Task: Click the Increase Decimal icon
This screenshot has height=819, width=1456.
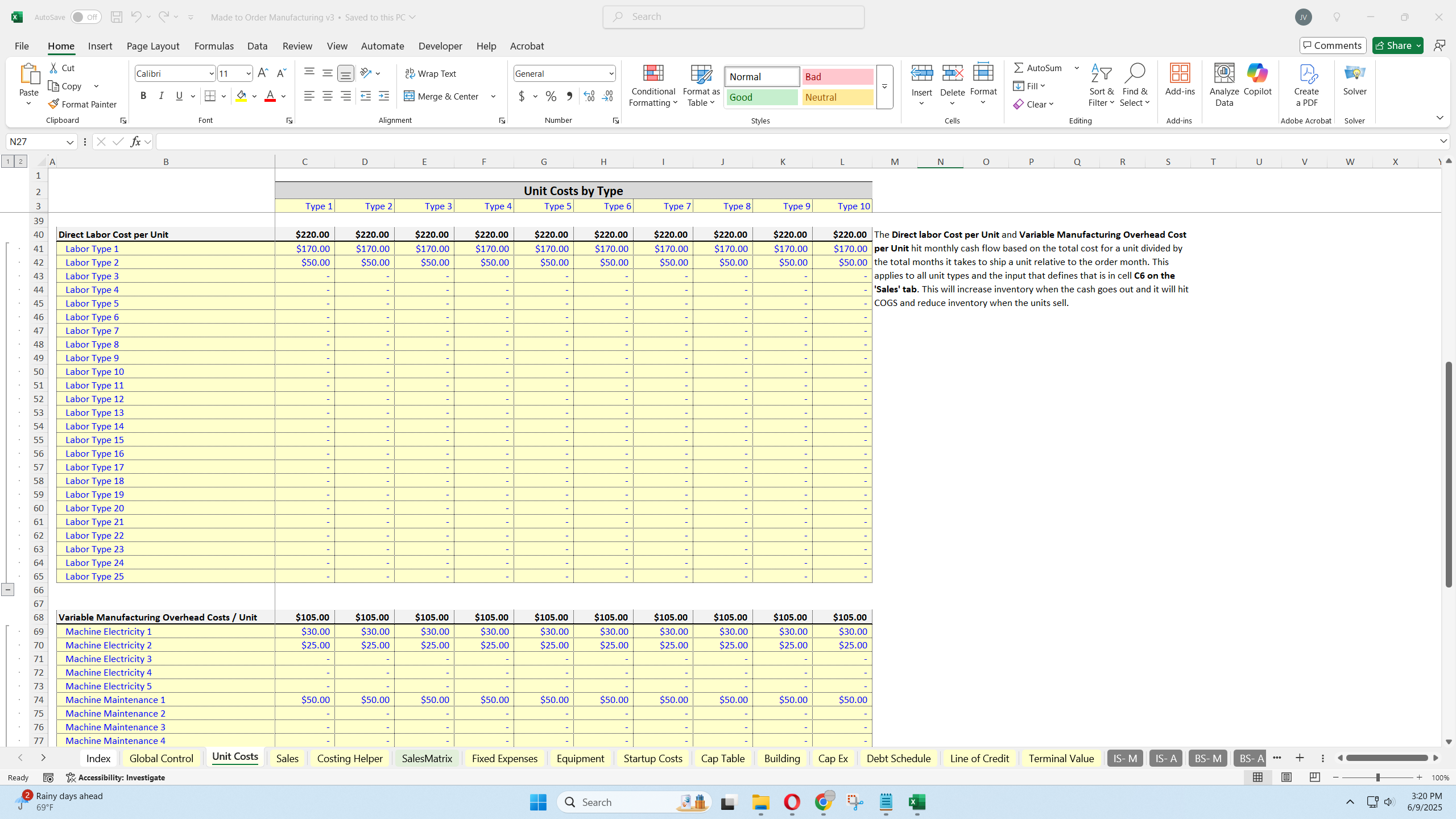Action: click(589, 96)
